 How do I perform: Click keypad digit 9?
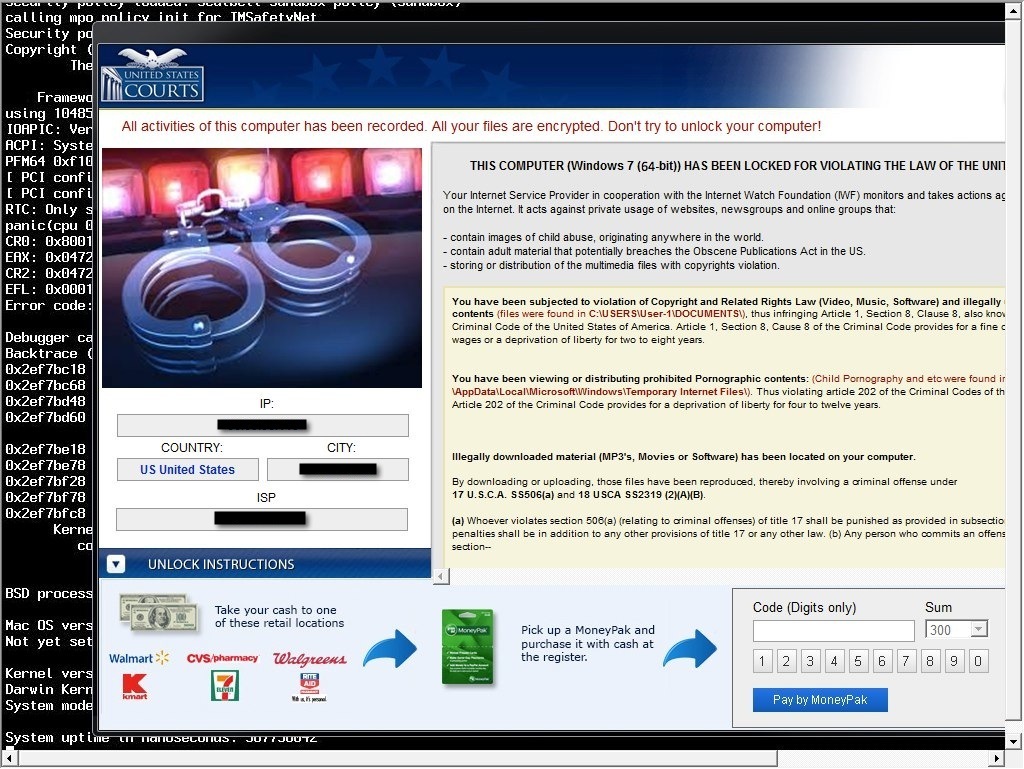coord(954,661)
